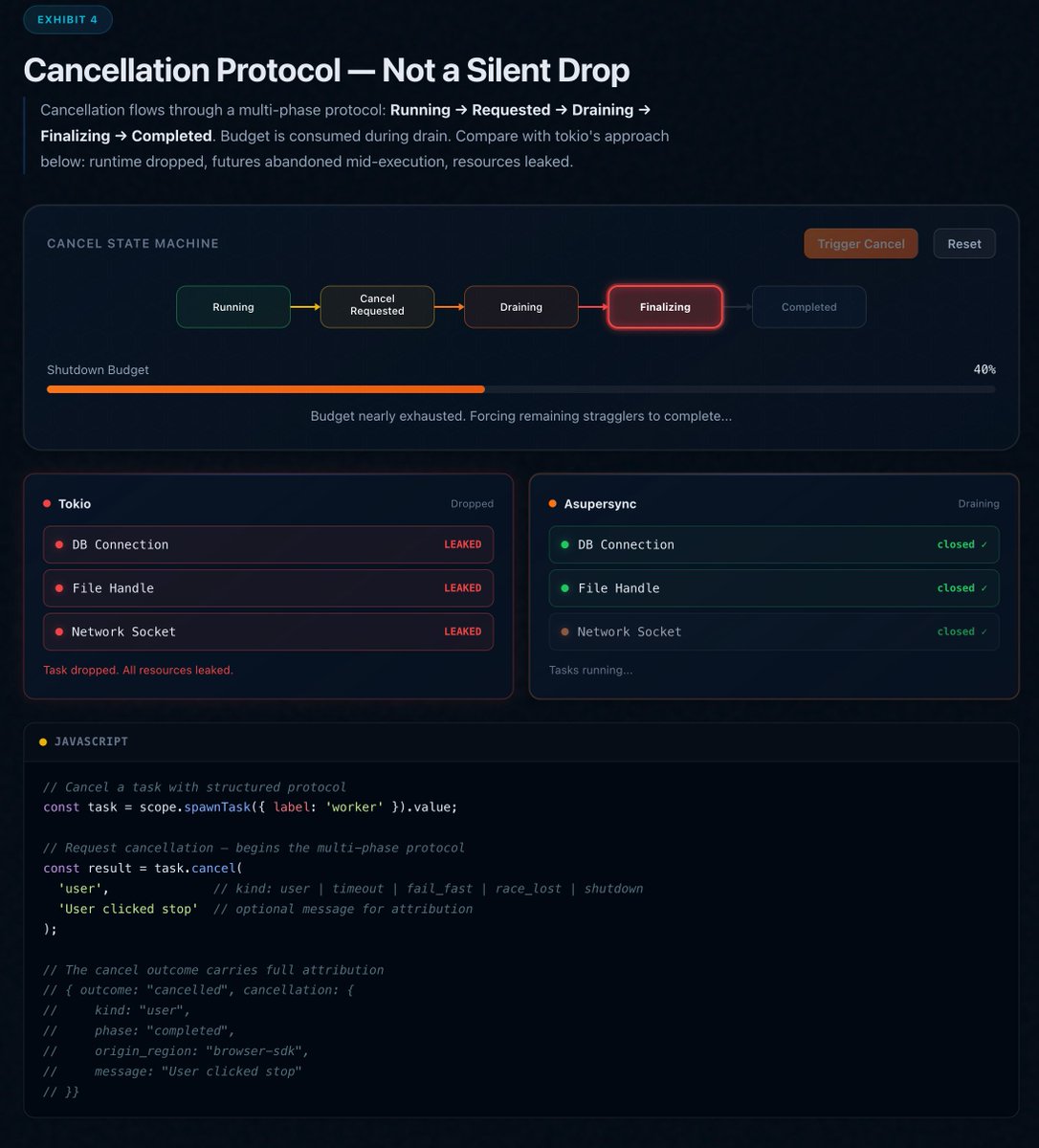
Task: Click the Asupersync DB Connection row
Action: (774, 544)
